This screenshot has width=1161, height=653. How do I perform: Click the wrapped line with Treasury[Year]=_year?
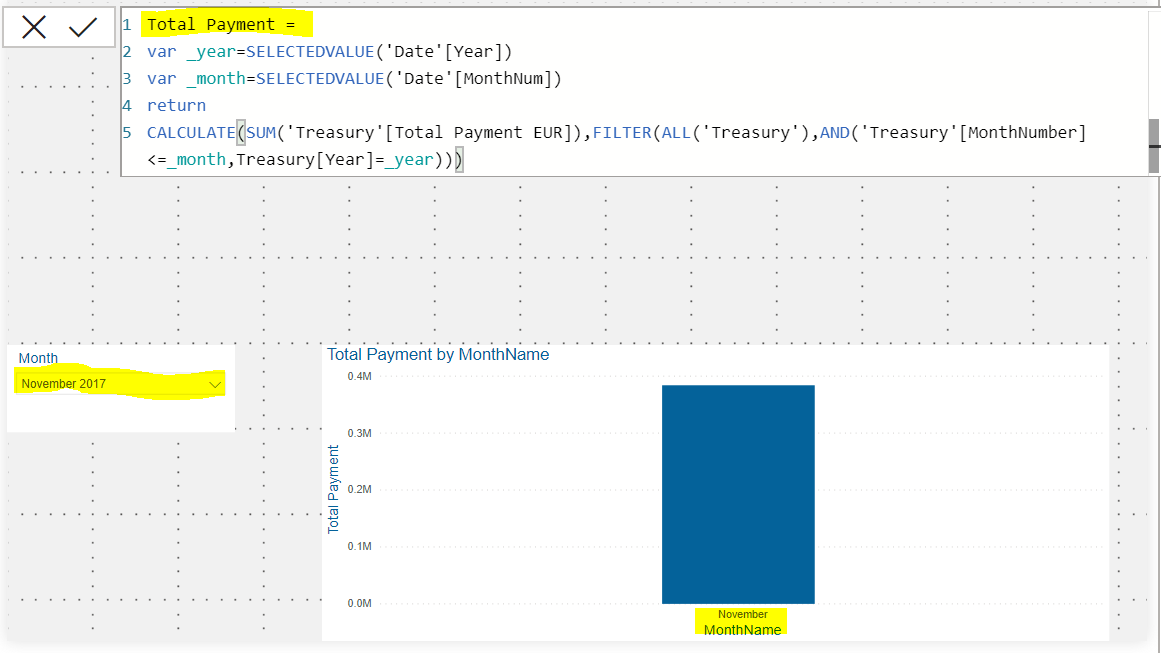coord(305,159)
